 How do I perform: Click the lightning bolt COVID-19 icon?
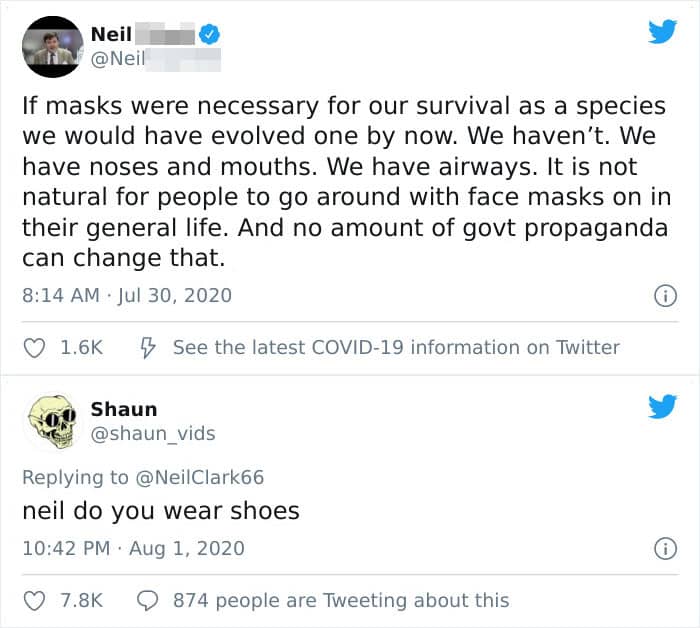(148, 348)
